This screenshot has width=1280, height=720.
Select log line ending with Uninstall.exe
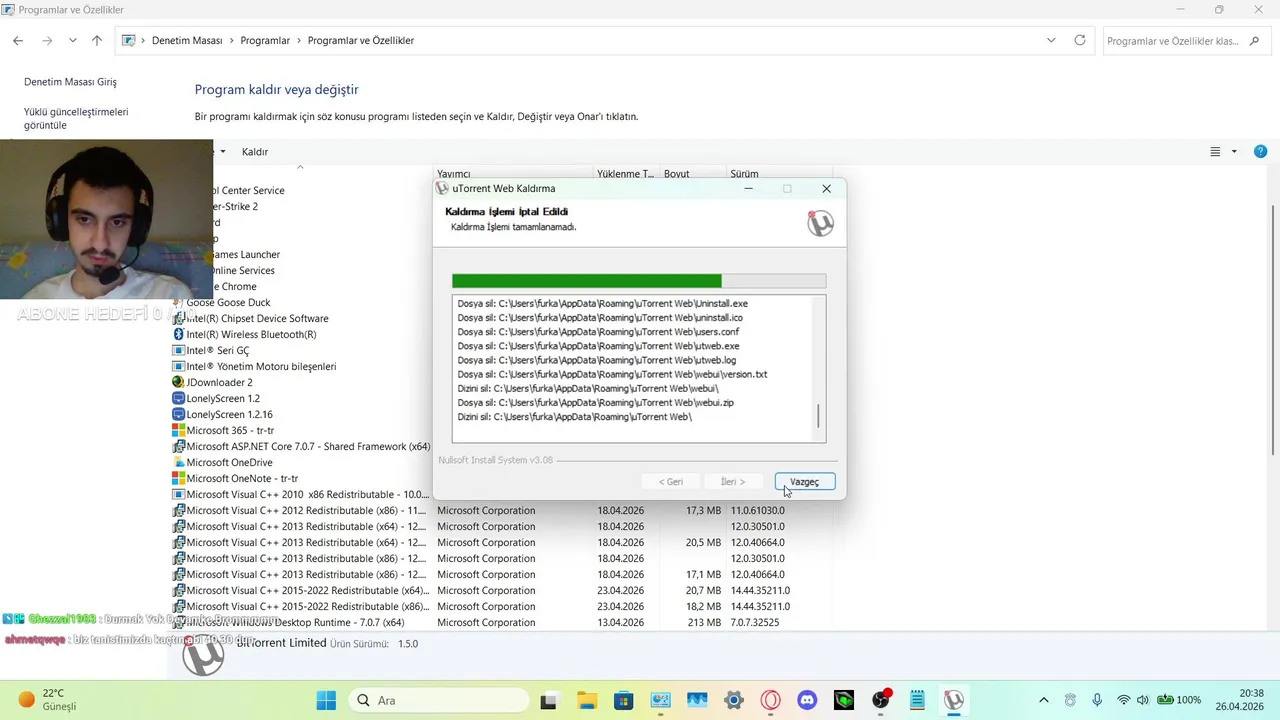point(602,303)
